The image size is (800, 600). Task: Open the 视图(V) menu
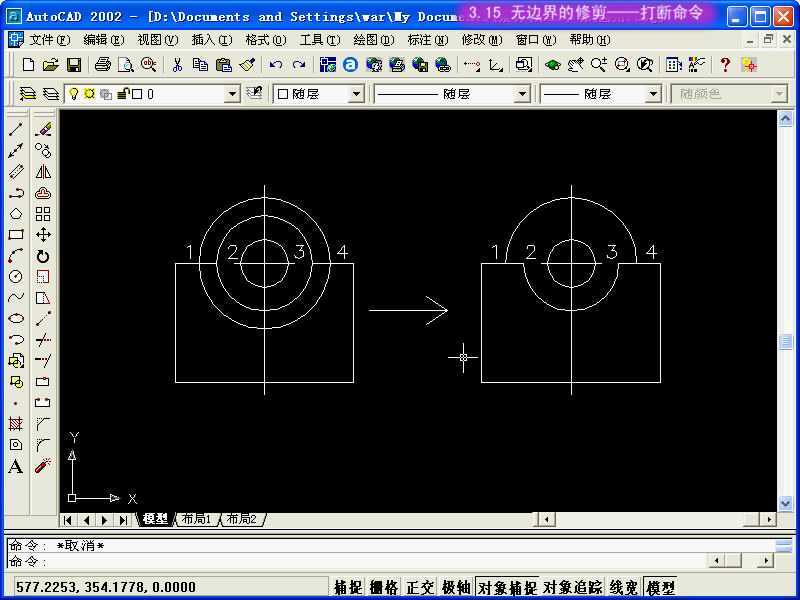158,40
